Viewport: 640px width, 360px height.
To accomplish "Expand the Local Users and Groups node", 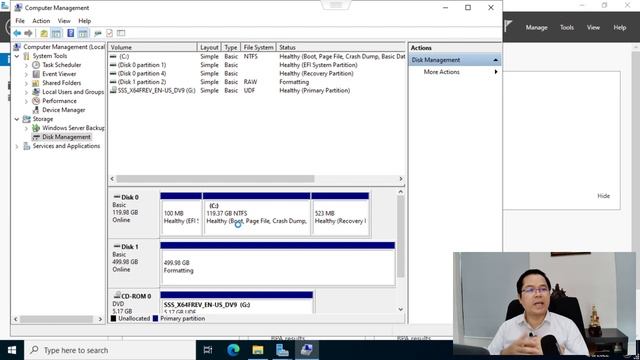I will [x=26, y=92].
